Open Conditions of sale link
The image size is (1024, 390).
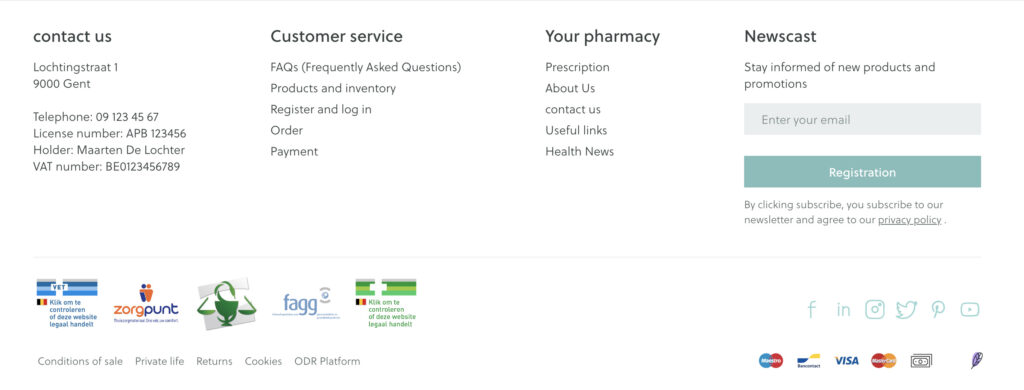tap(80, 361)
